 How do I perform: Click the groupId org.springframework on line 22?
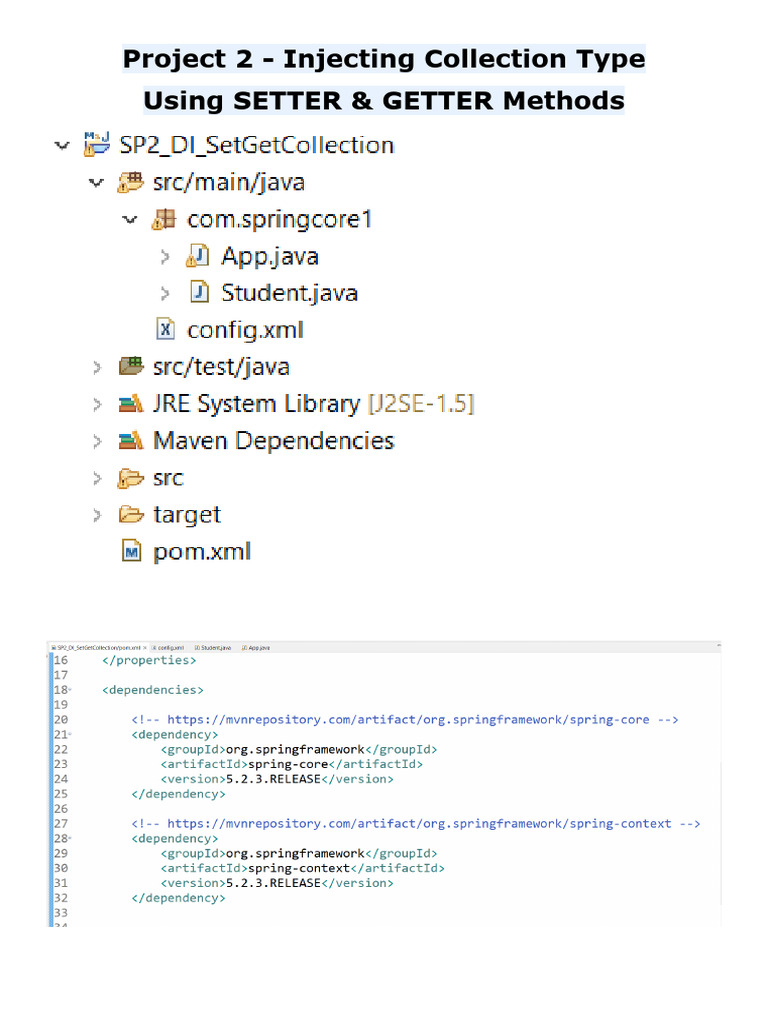[295, 749]
